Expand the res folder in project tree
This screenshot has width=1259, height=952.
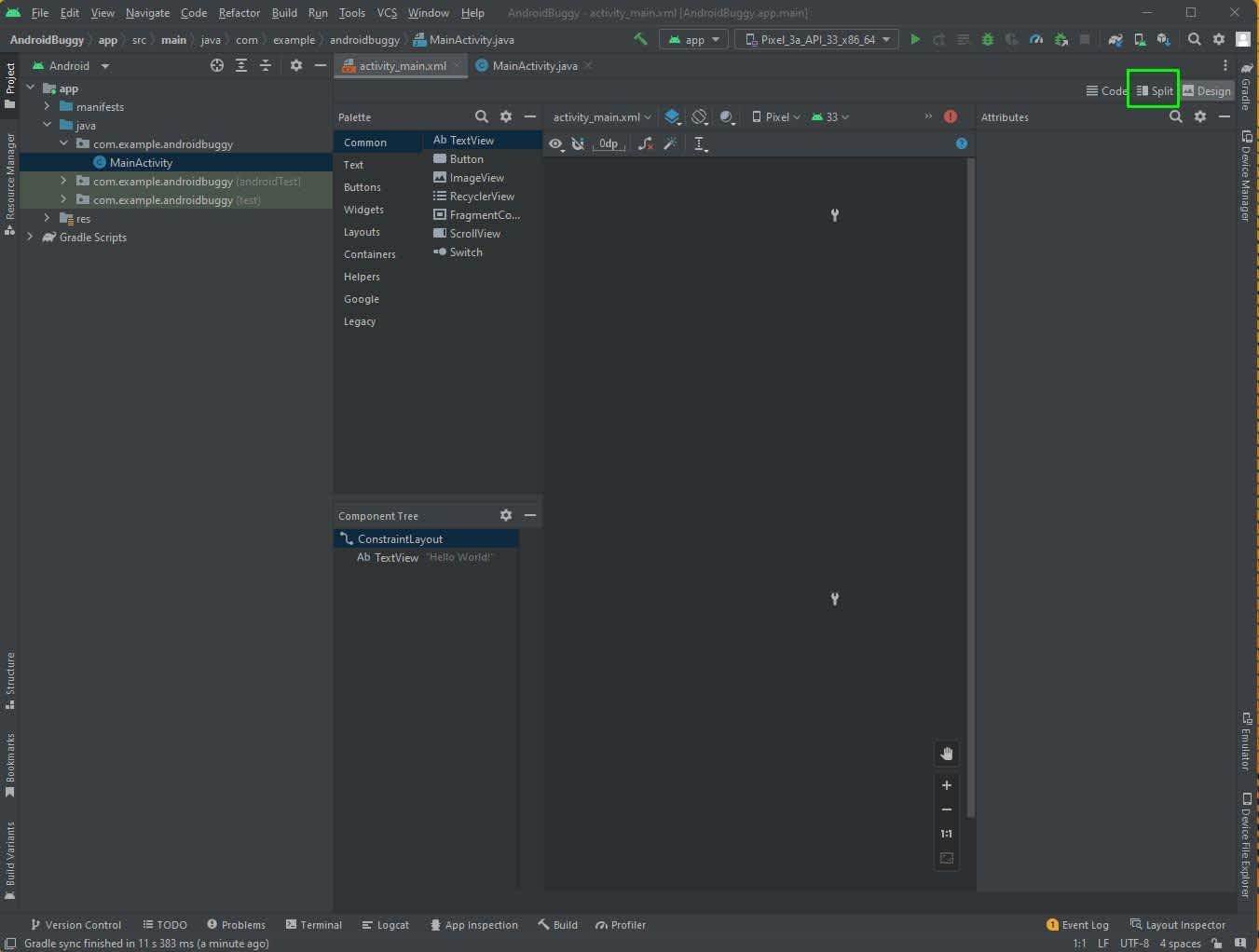click(x=48, y=218)
